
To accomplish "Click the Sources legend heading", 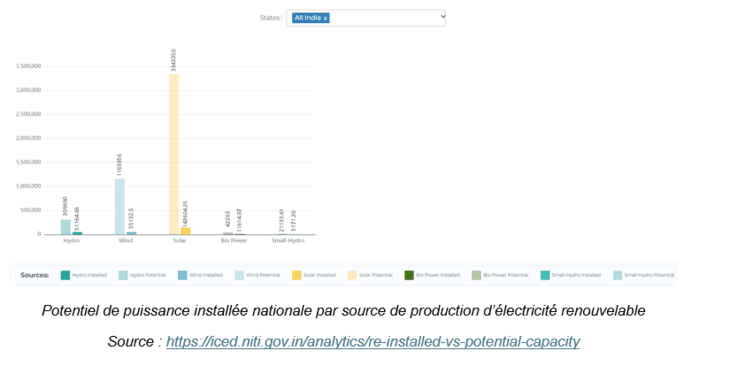I will (35, 275).
